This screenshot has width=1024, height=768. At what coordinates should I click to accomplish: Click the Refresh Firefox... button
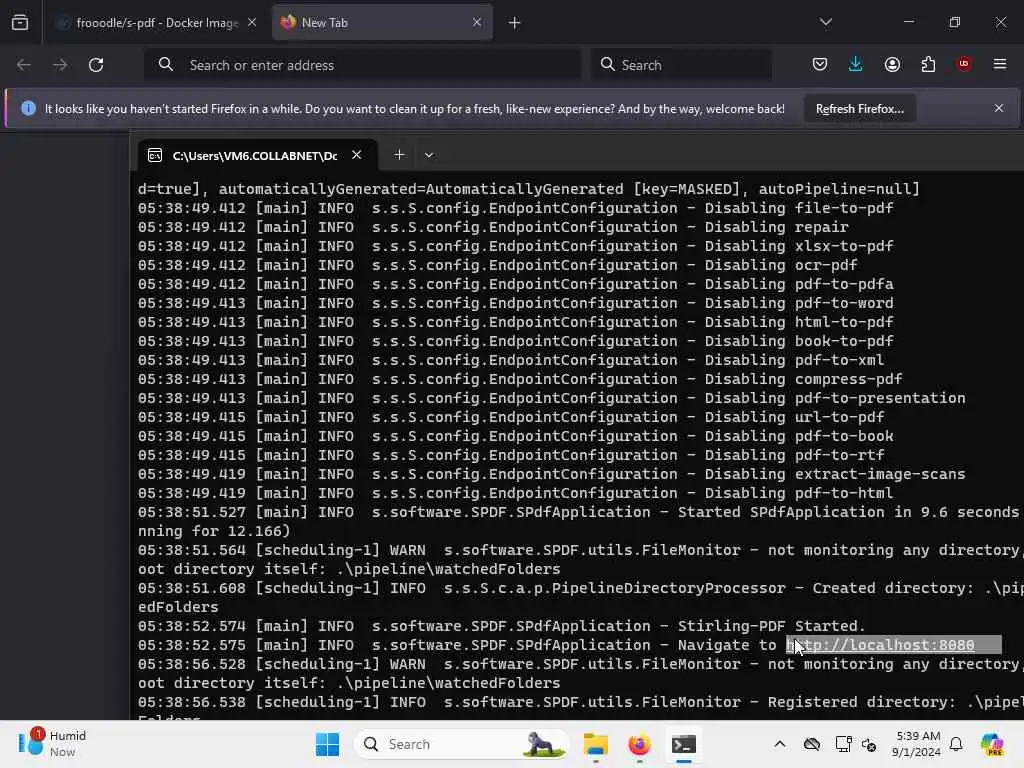pos(859,109)
